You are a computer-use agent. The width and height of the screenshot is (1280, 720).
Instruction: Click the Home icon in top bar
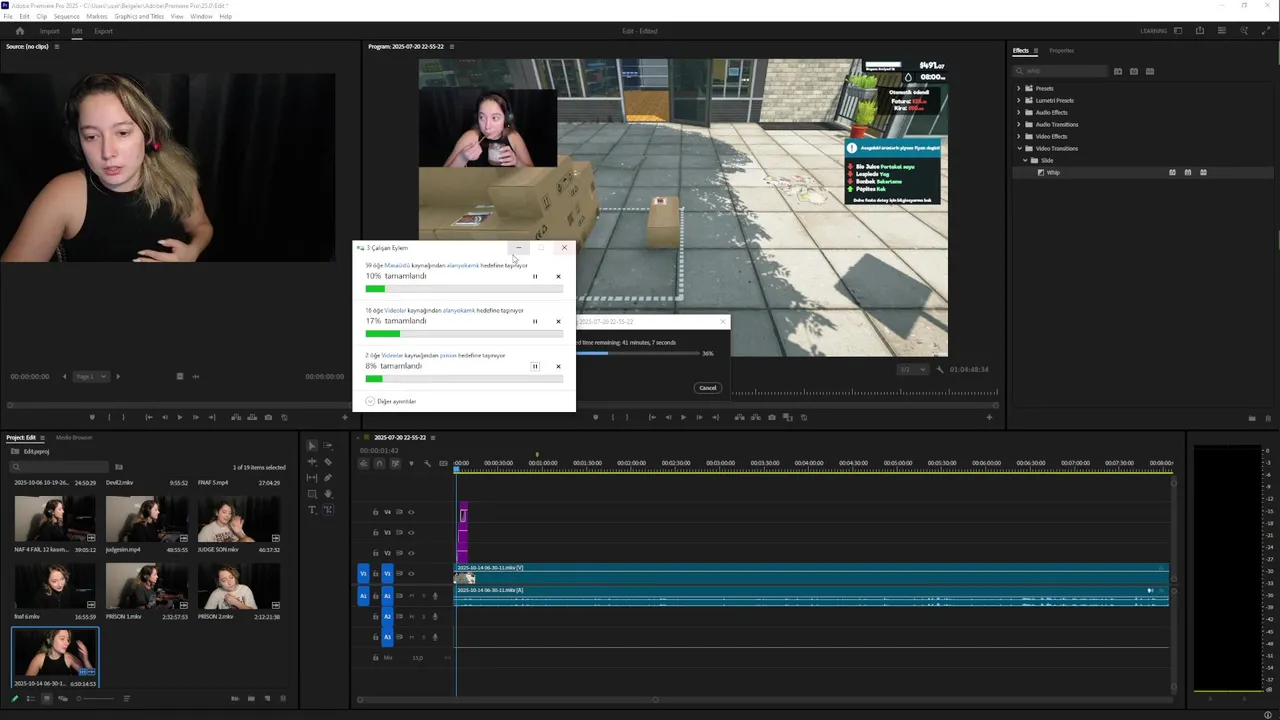coord(19,31)
